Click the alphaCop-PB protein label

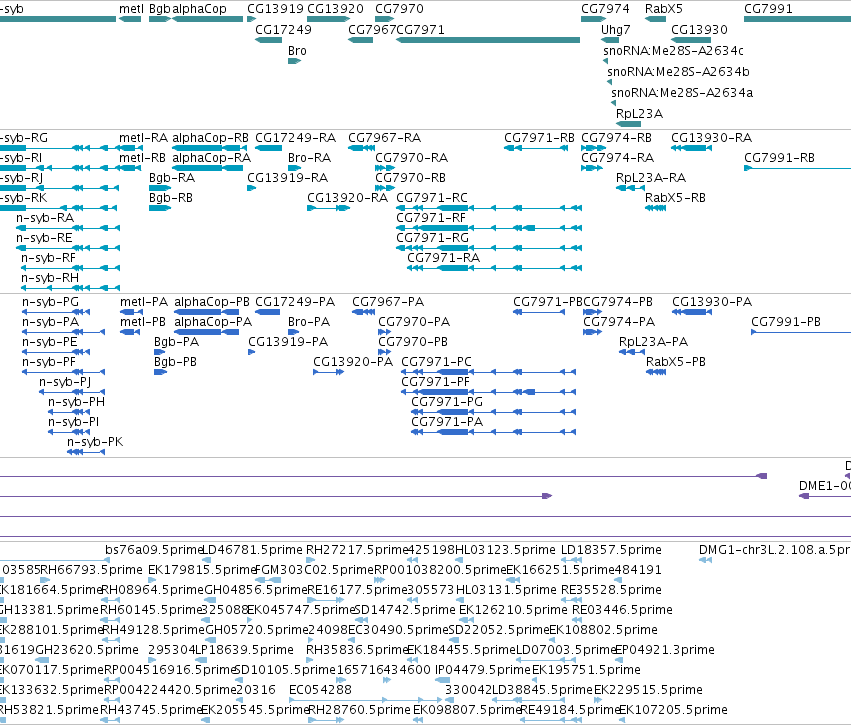tap(212, 302)
